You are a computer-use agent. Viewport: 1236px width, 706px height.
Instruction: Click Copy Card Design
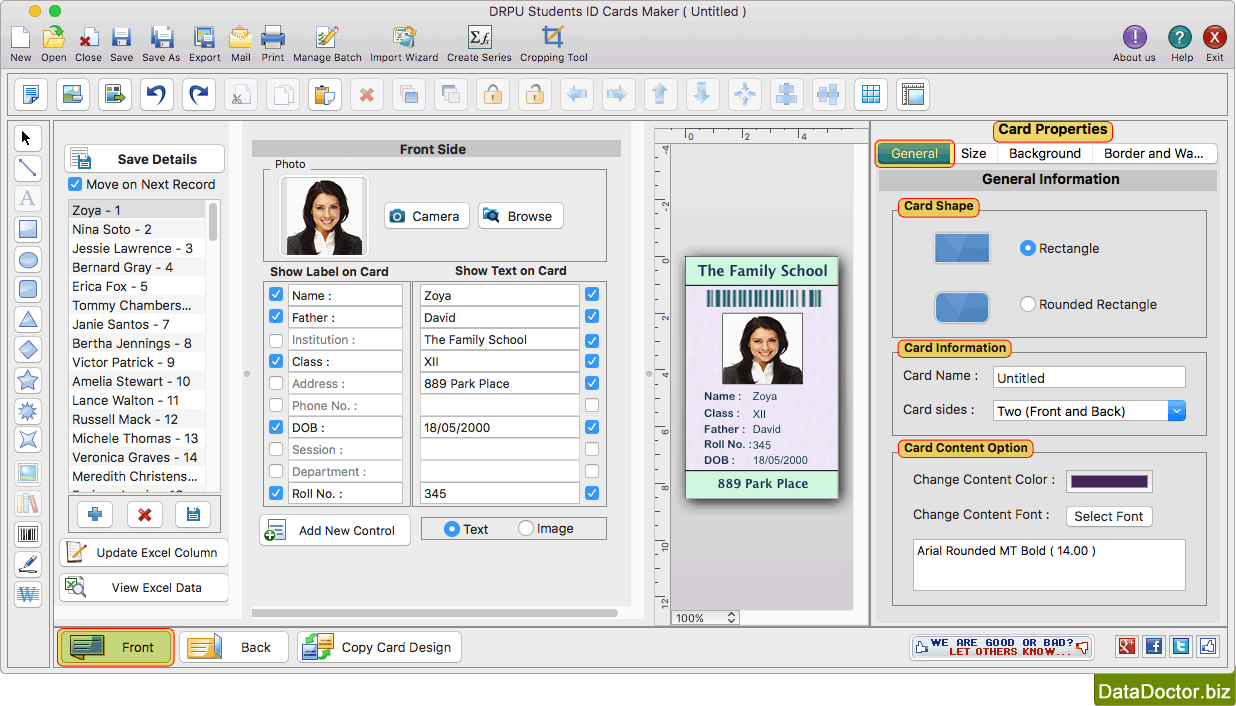point(380,647)
